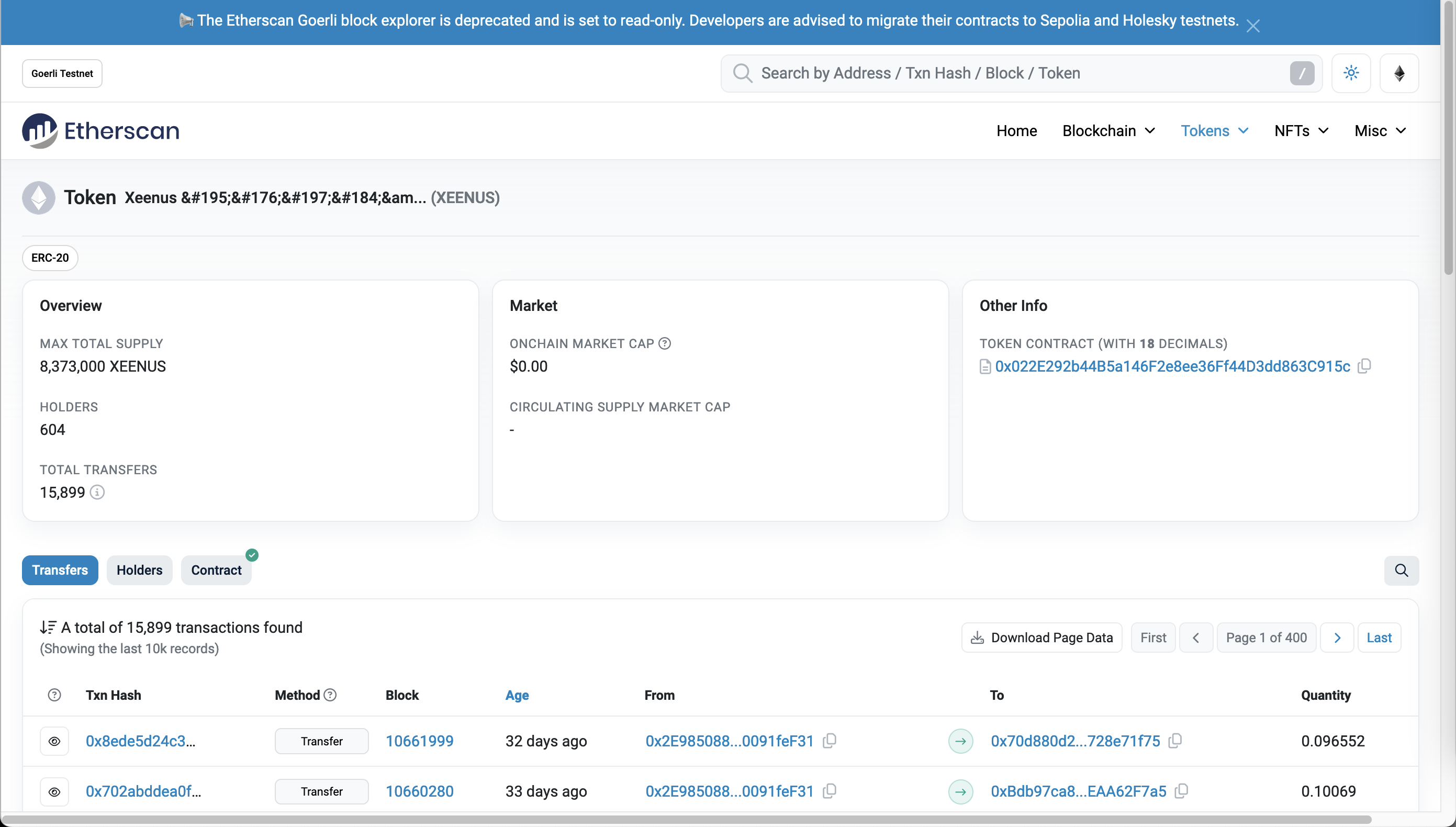This screenshot has height=827, width=1456.
Task: Open block 10661999 link
Action: (419, 741)
